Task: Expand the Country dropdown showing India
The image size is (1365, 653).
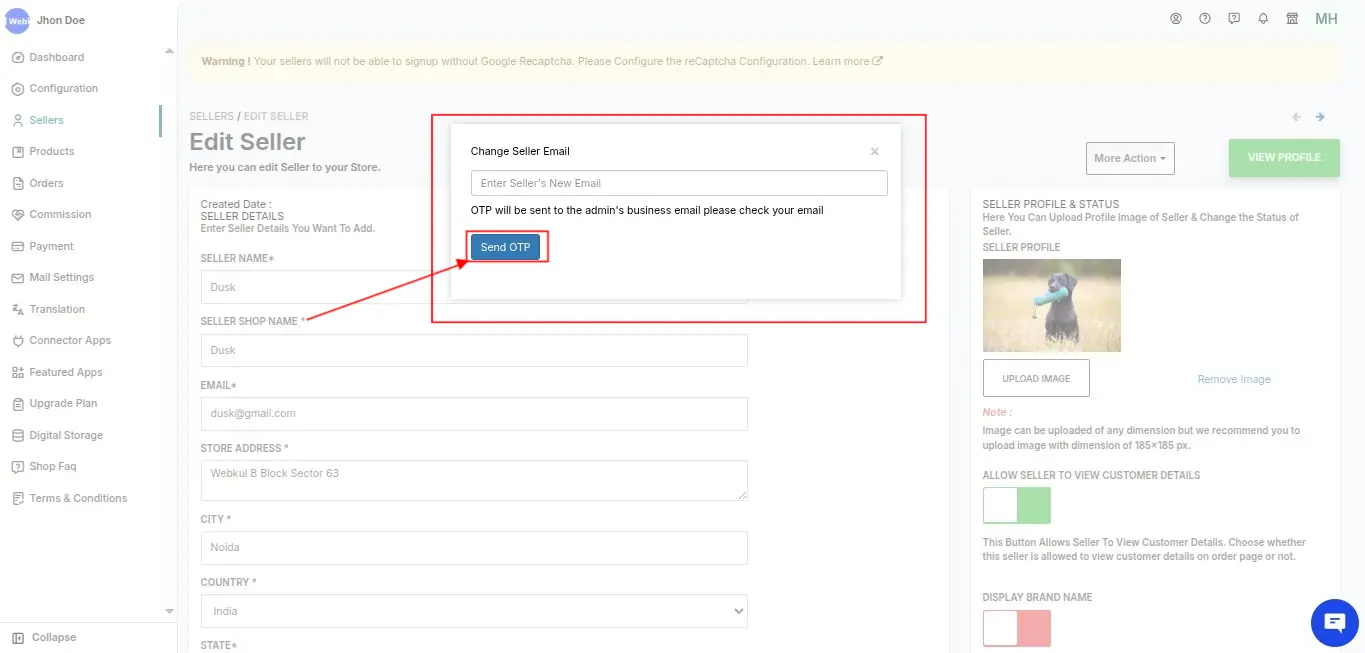Action: pos(474,611)
